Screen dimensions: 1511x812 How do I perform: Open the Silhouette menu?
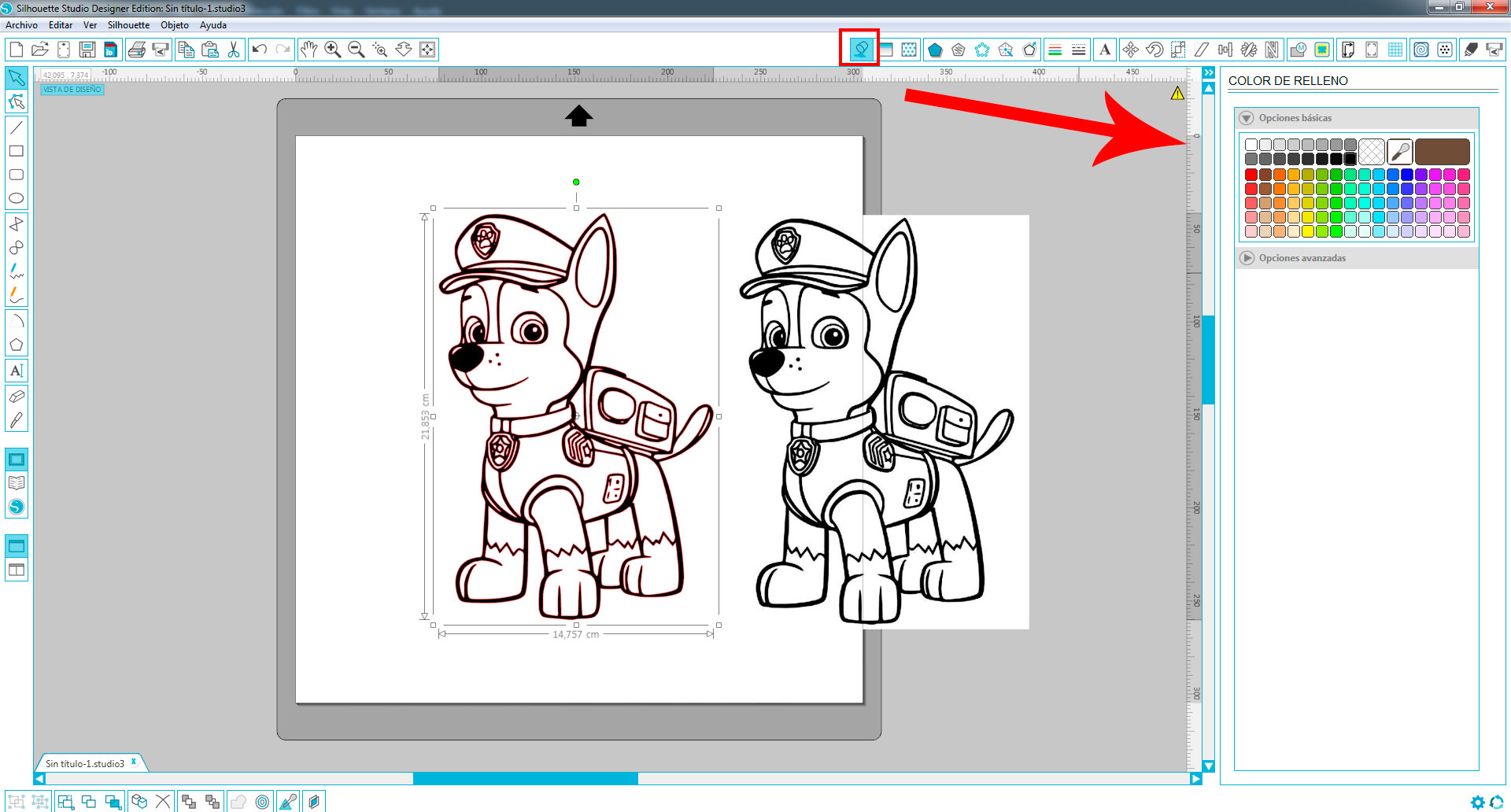tap(128, 25)
